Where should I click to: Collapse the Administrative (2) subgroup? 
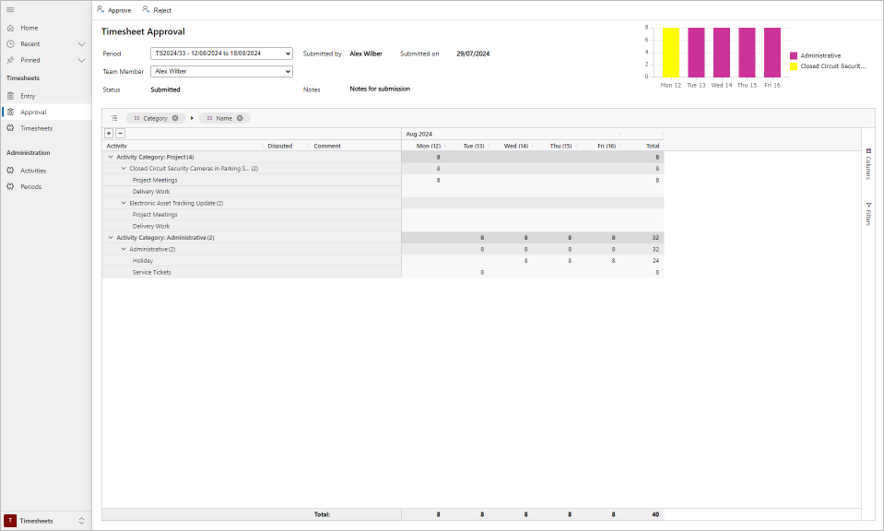[x=123, y=249]
